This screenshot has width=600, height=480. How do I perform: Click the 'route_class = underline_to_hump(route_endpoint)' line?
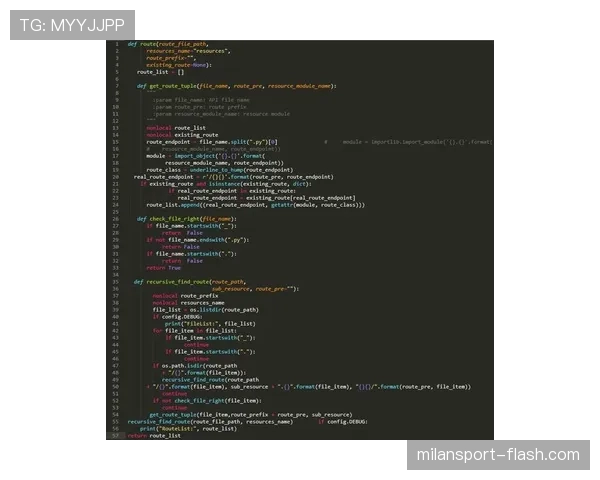coord(220,170)
